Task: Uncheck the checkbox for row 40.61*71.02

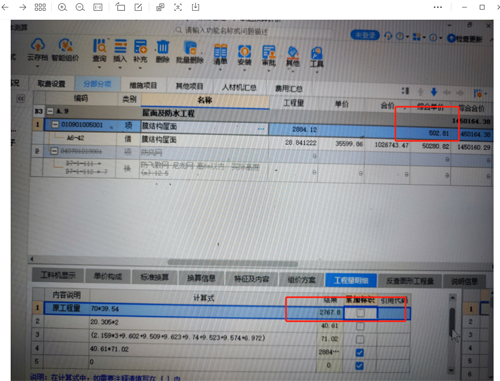Action: coord(360,352)
